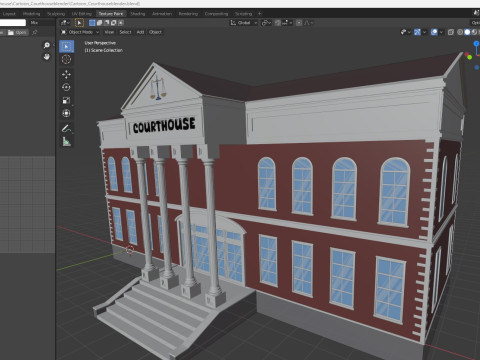This screenshot has height=360, width=480.
Task: Click the Z axis on navigation gizmo
Action: pyautogui.click(x=477, y=44)
